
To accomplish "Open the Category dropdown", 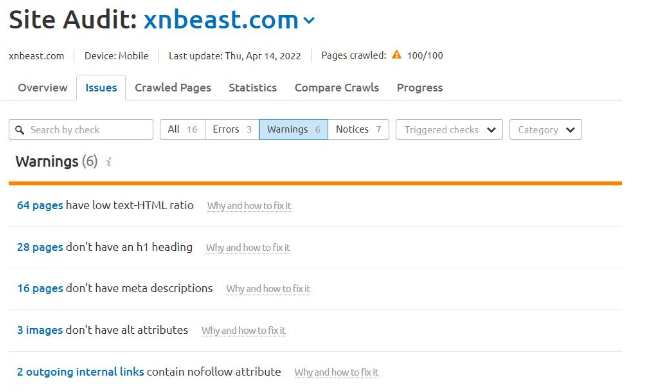I will coord(545,130).
